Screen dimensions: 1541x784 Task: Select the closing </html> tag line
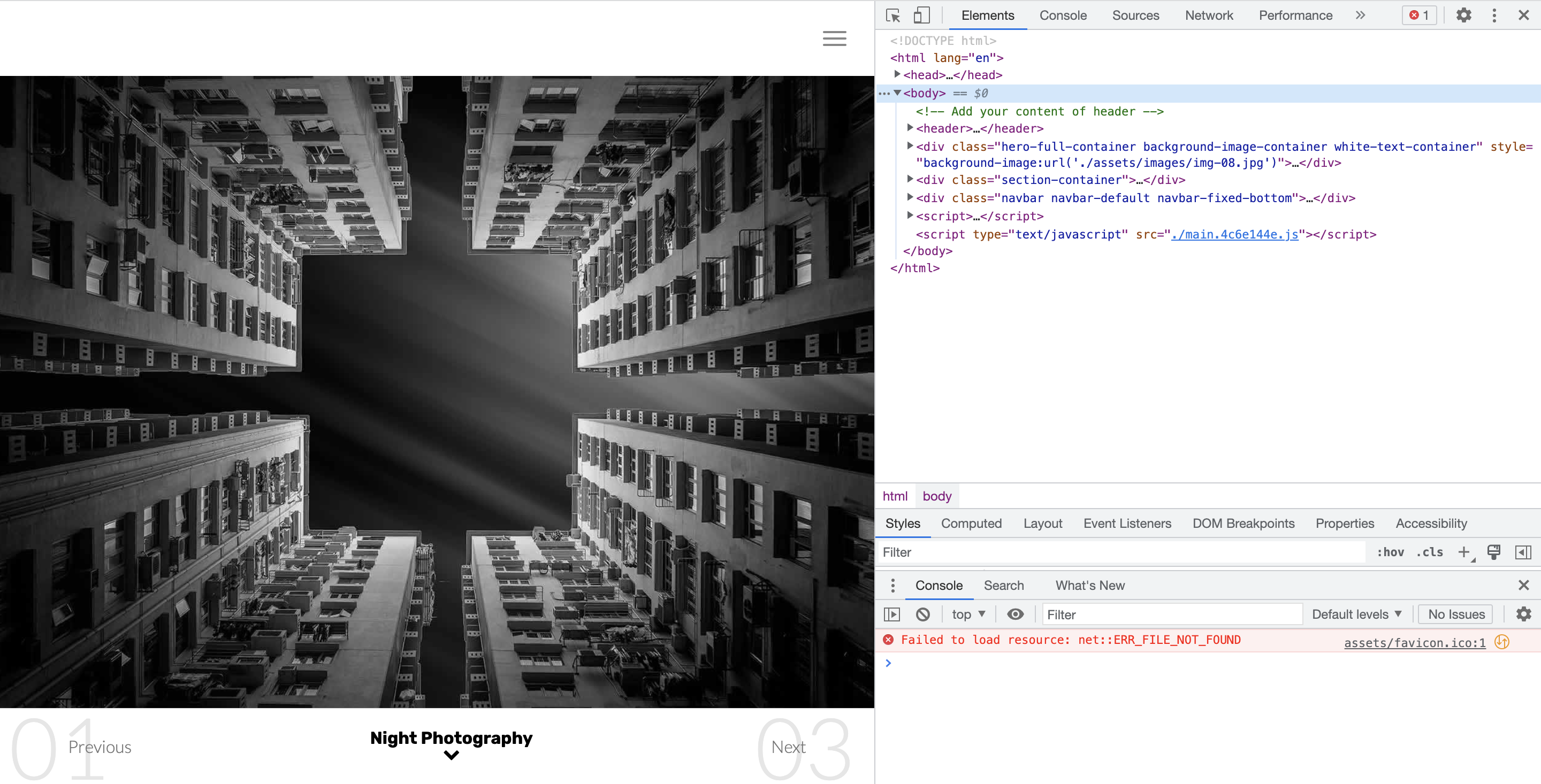pos(914,268)
